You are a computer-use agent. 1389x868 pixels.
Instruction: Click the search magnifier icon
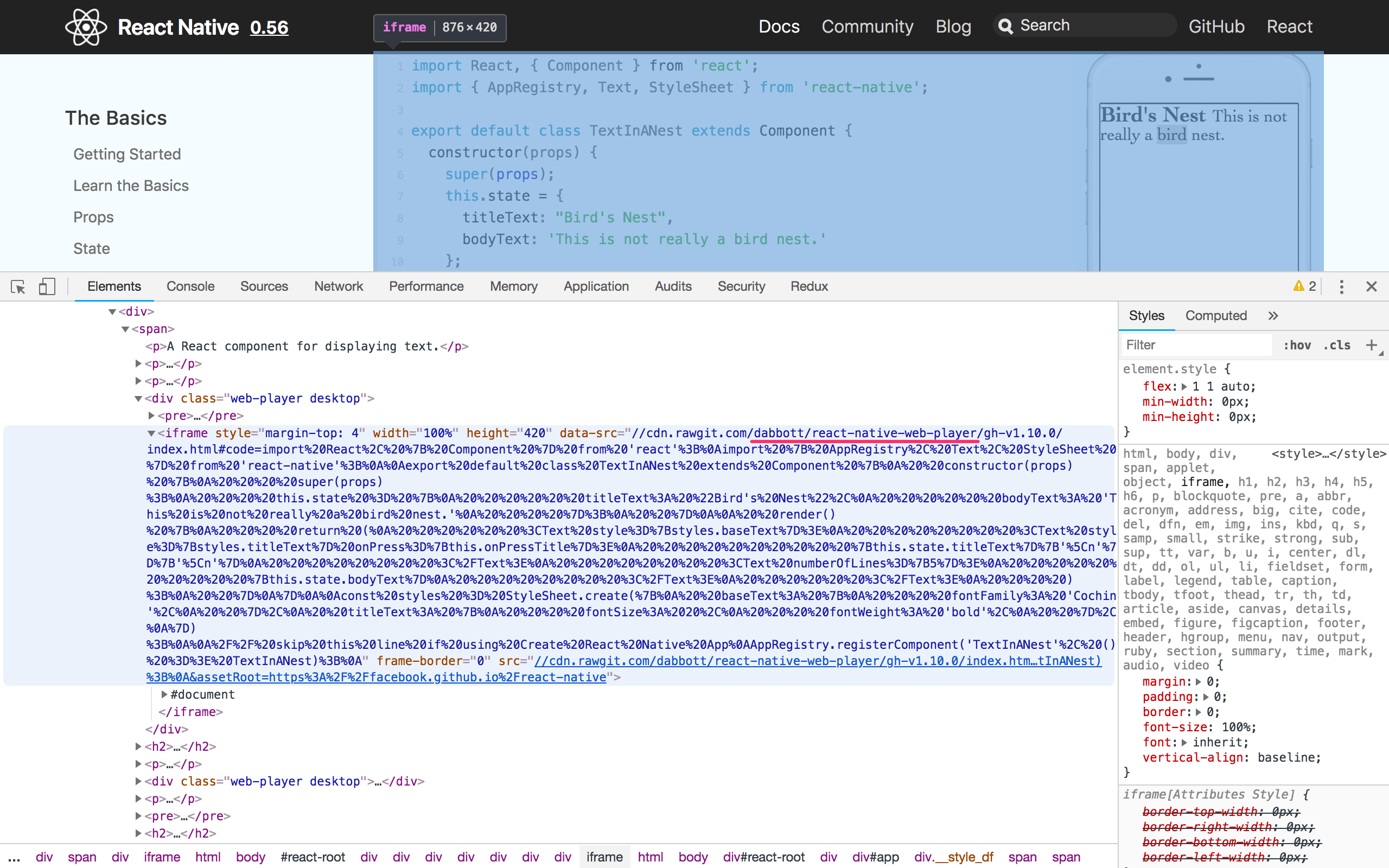pos(1005,26)
